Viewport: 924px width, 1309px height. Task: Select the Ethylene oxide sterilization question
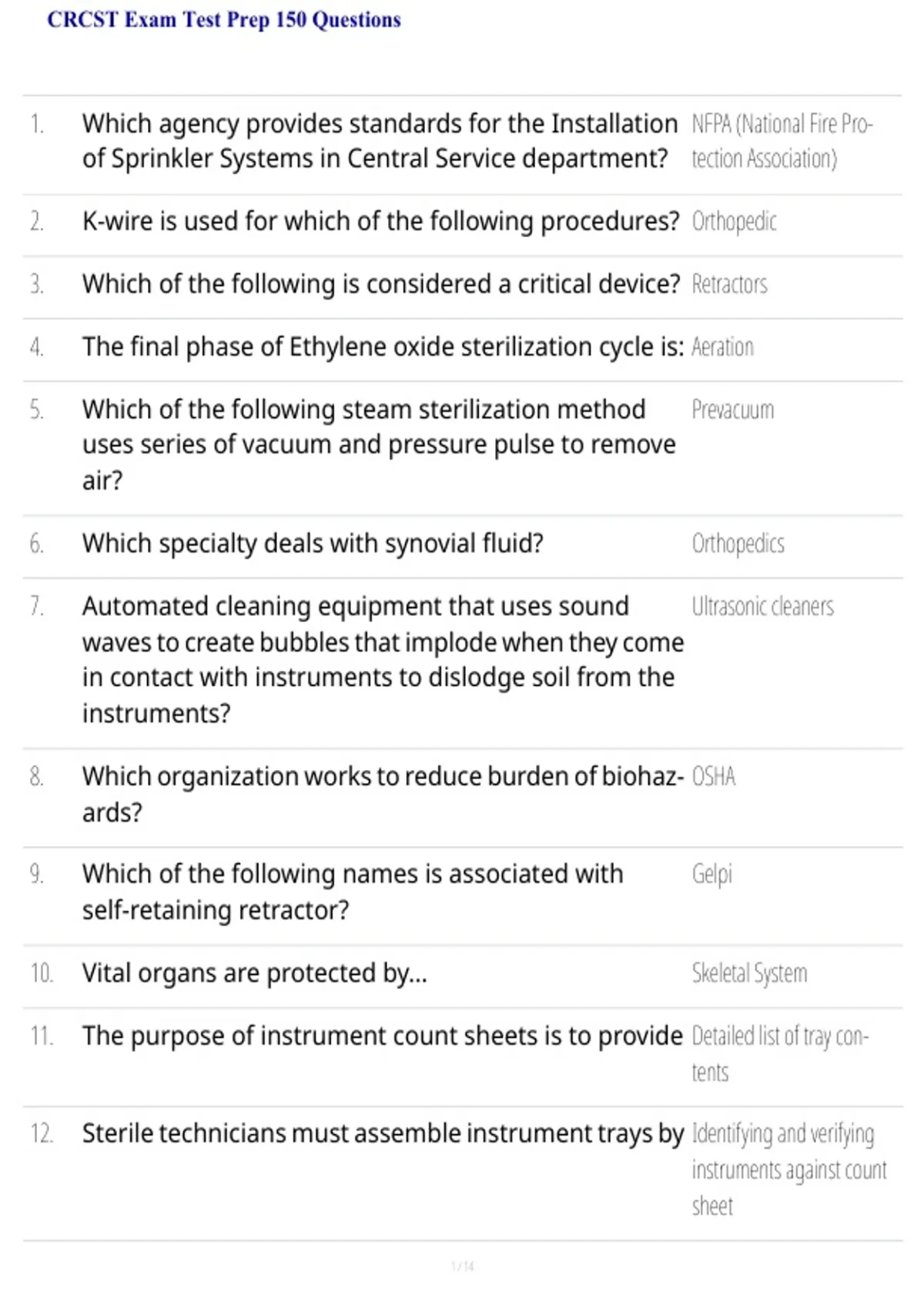coord(383,347)
